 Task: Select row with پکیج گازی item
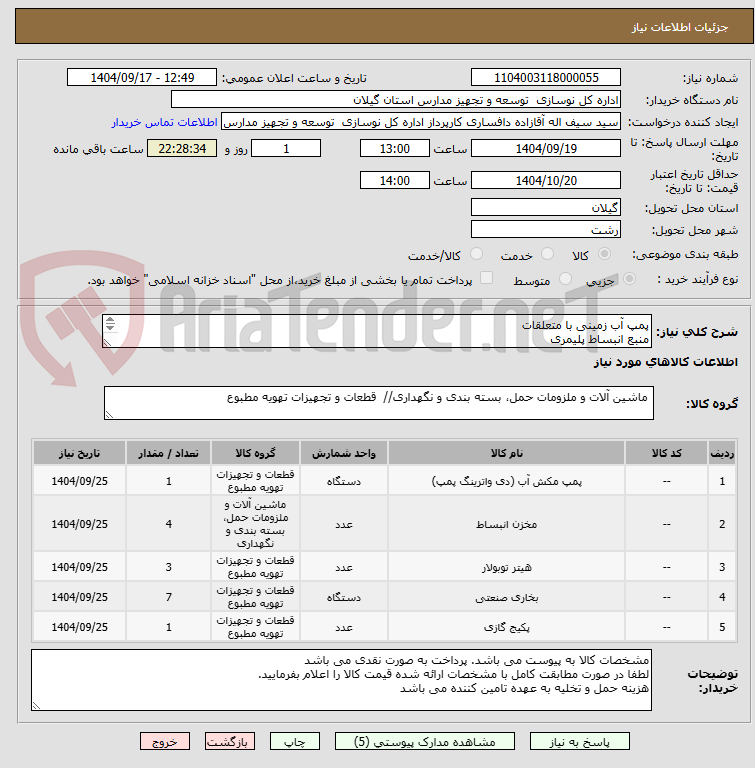(x=385, y=627)
